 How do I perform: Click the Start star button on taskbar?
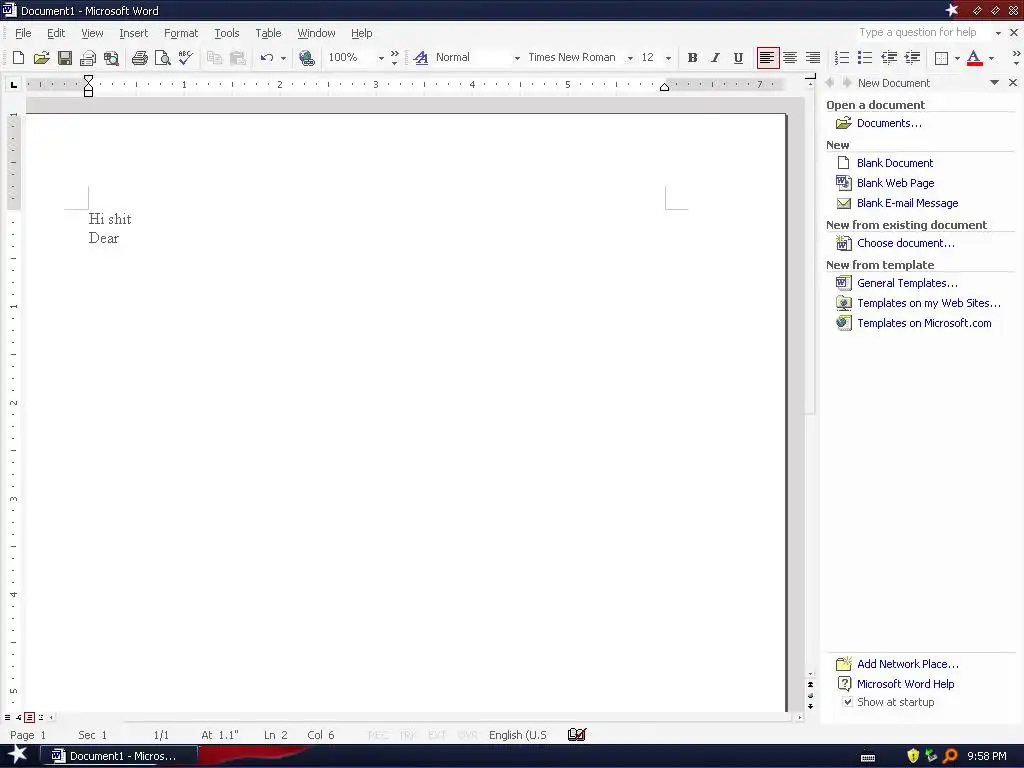17,755
